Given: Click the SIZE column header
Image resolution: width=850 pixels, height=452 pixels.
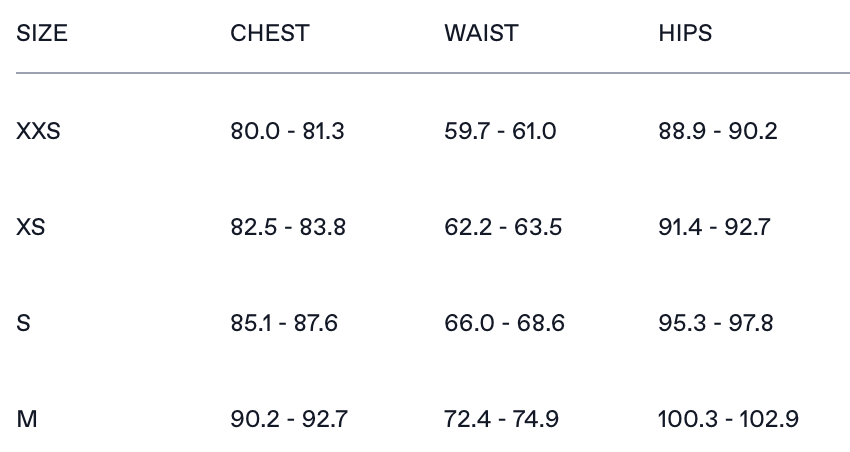Looking at the screenshot, I should click(42, 33).
